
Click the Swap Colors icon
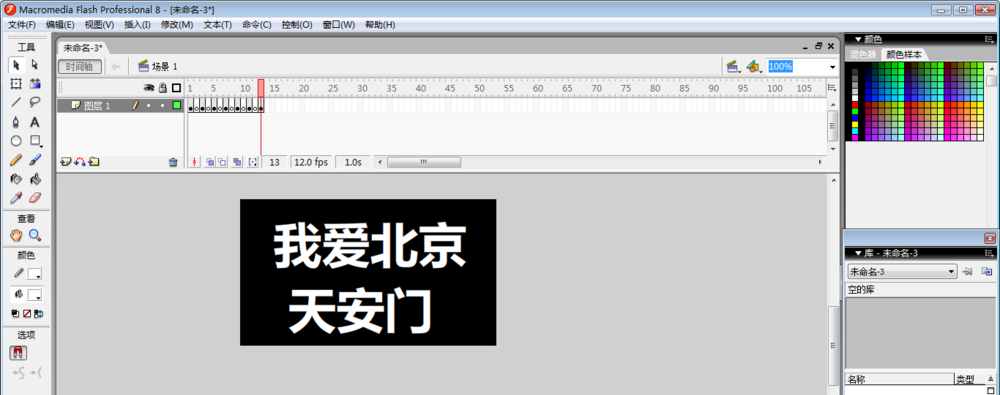[x=38, y=314]
